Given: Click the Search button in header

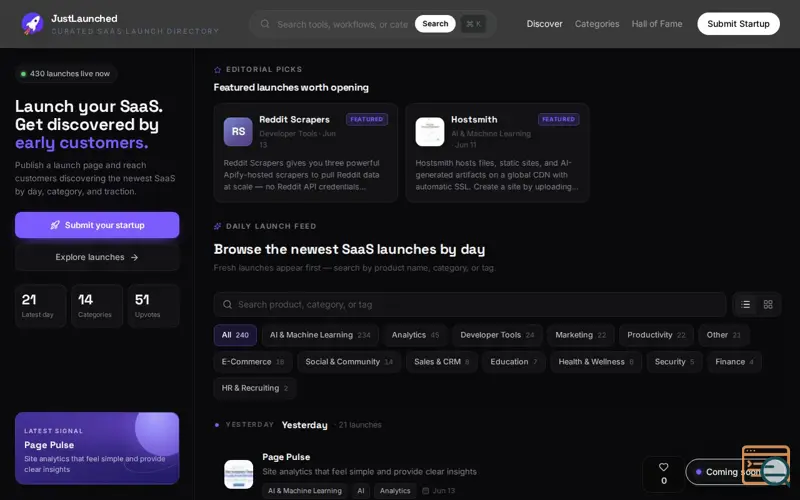Looking at the screenshot, I should [x=435, y=24].
